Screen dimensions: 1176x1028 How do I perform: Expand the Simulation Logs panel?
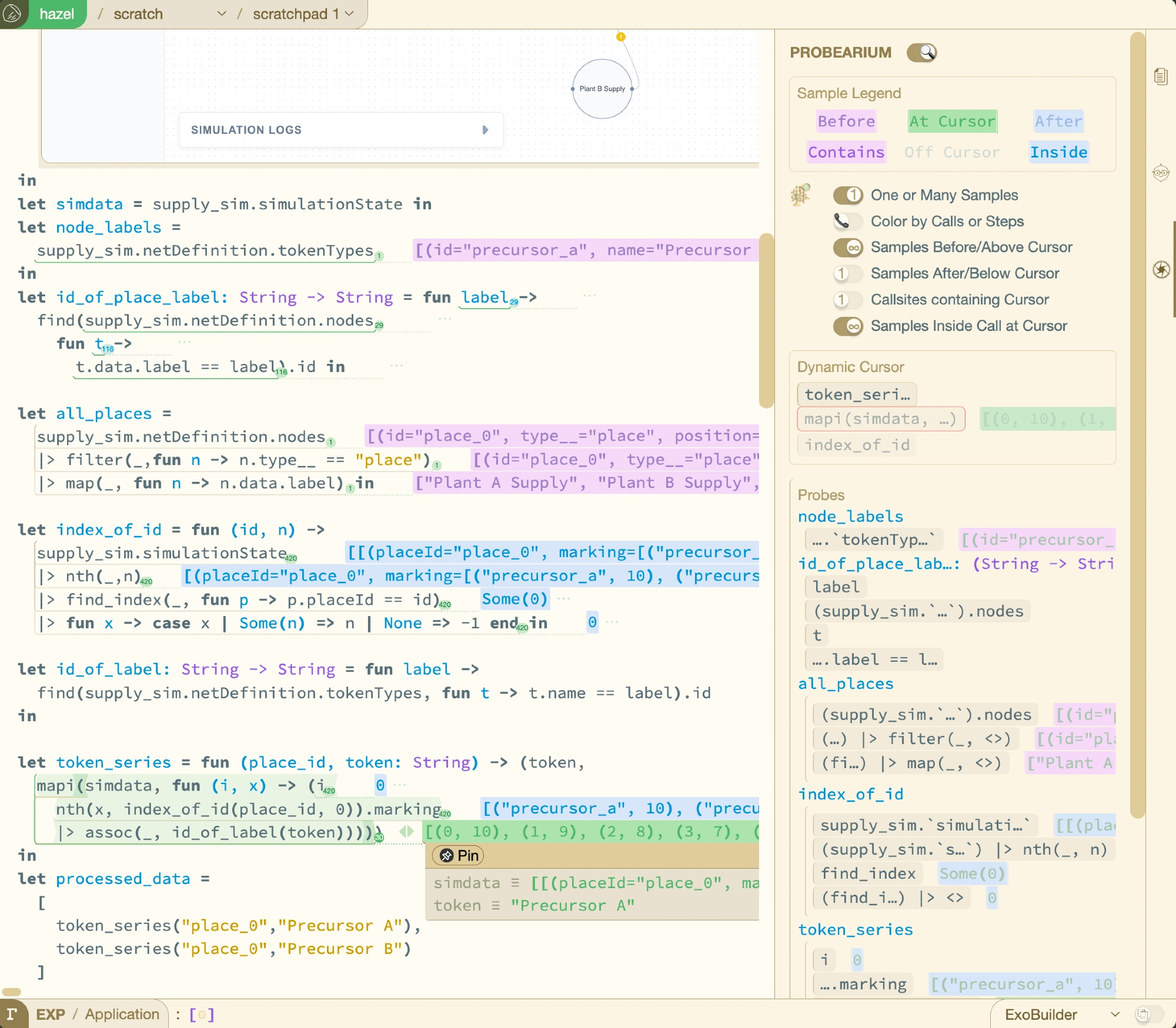(485, 130)
